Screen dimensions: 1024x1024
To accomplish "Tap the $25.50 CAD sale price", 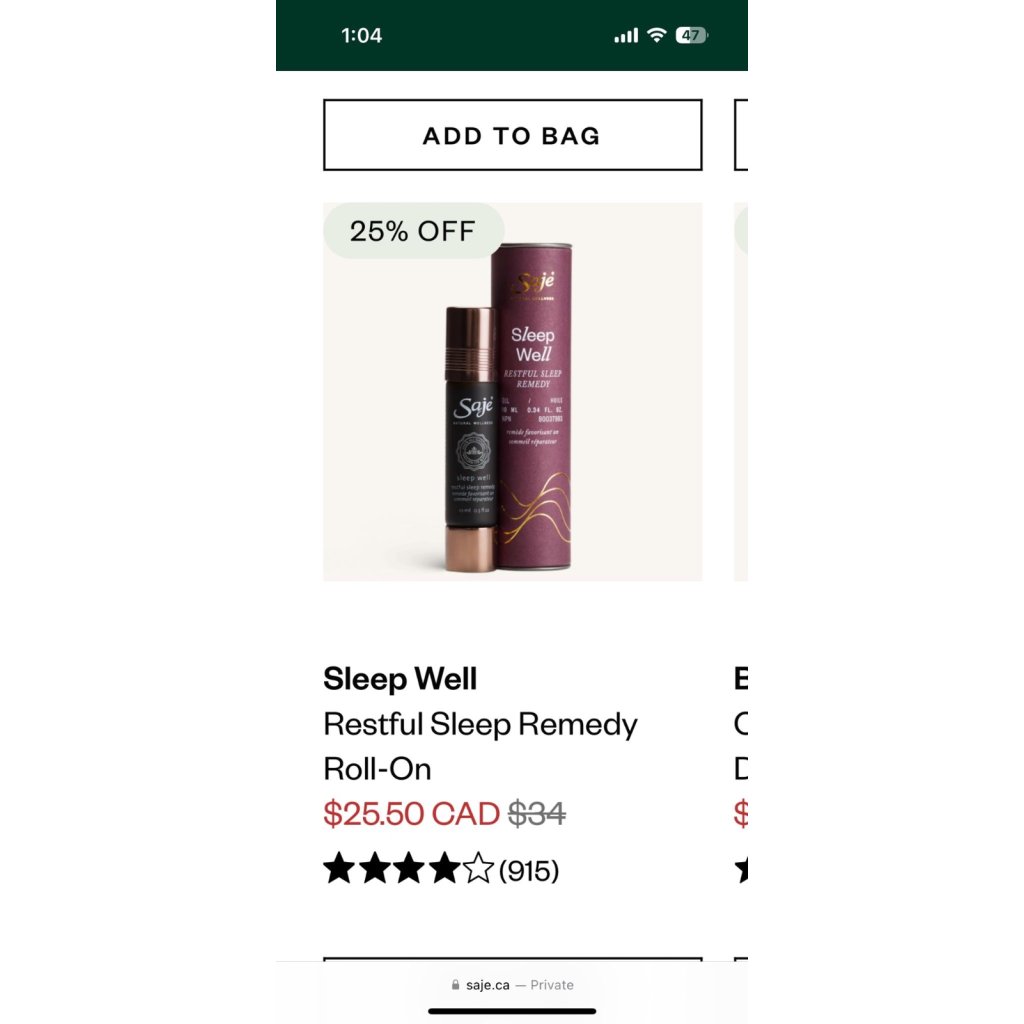I will click(411, 814).
